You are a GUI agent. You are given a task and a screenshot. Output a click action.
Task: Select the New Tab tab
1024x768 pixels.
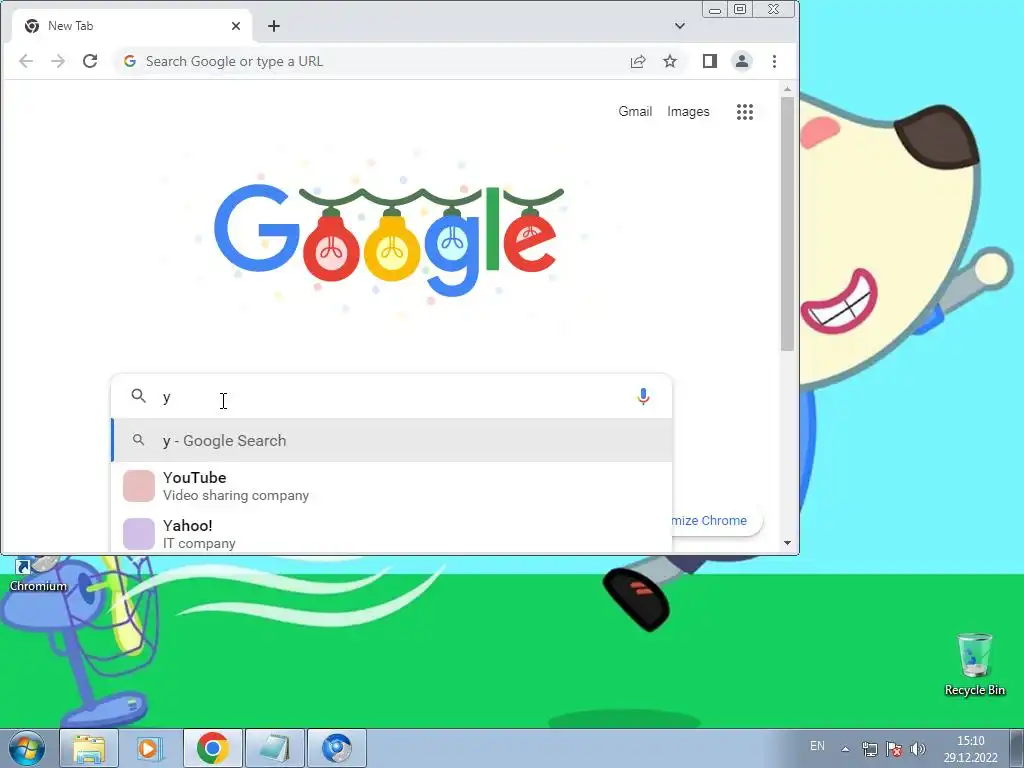tap(131, 26)
